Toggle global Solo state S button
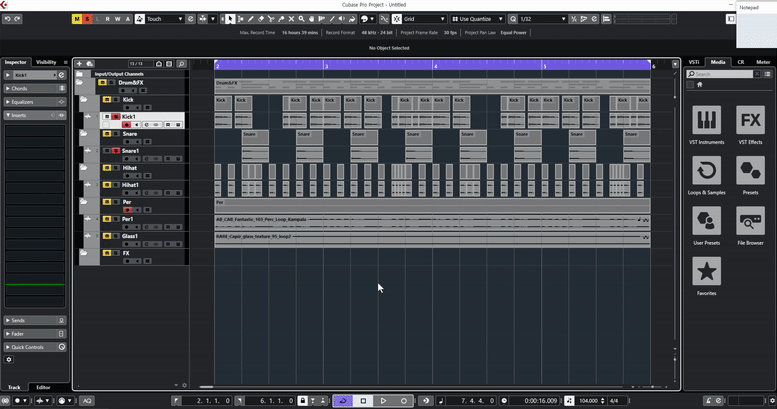This screenshot has height=409, width=777. [x=87, y=19]
